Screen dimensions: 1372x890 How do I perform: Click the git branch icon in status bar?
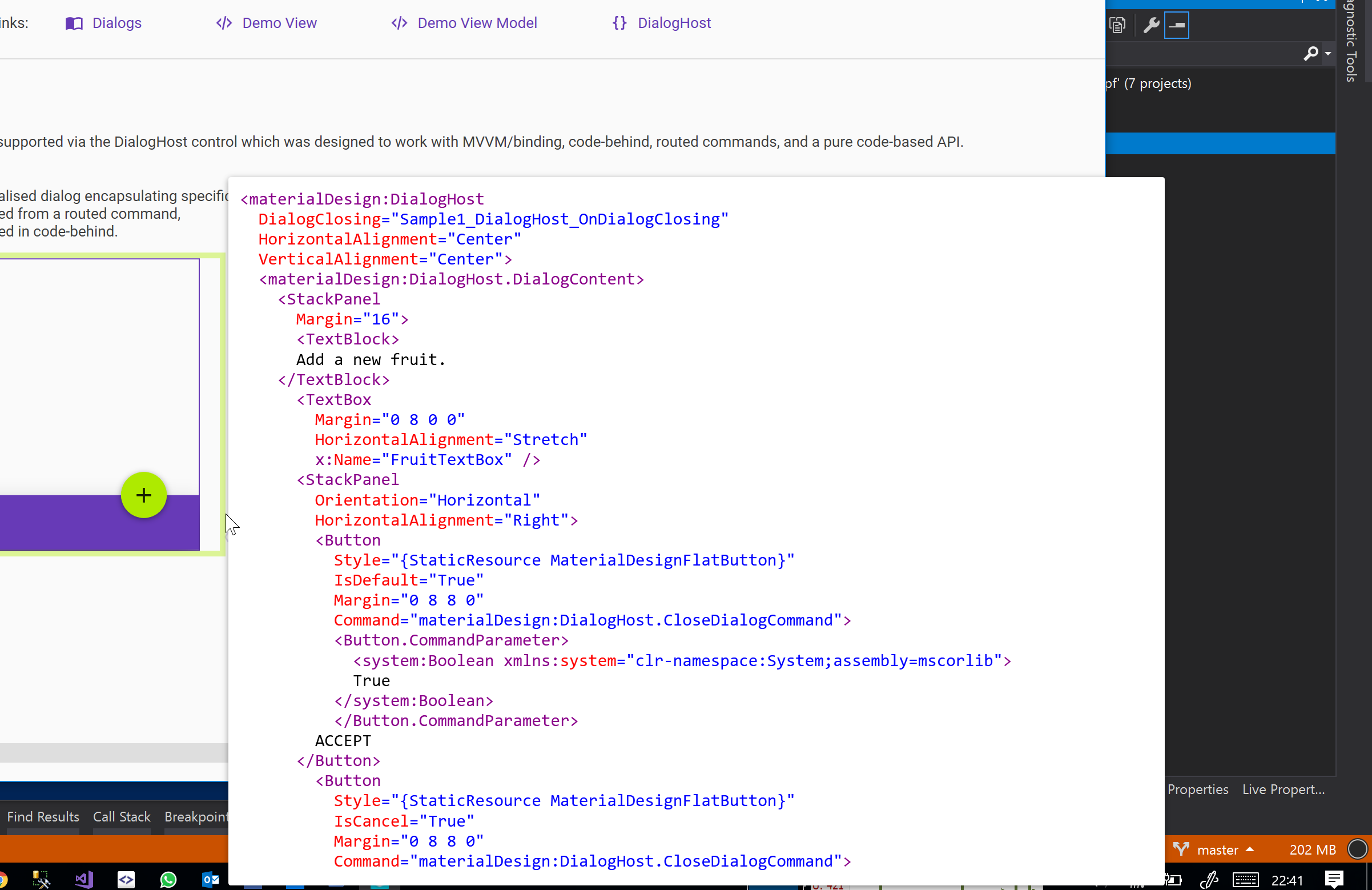[1182, 849]
